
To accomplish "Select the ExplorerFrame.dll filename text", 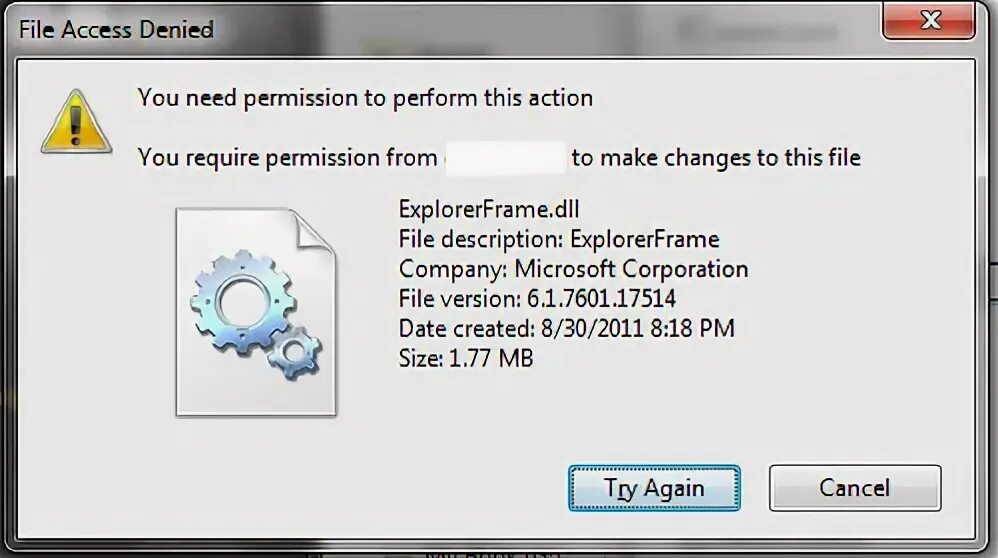I will [489, 209].
